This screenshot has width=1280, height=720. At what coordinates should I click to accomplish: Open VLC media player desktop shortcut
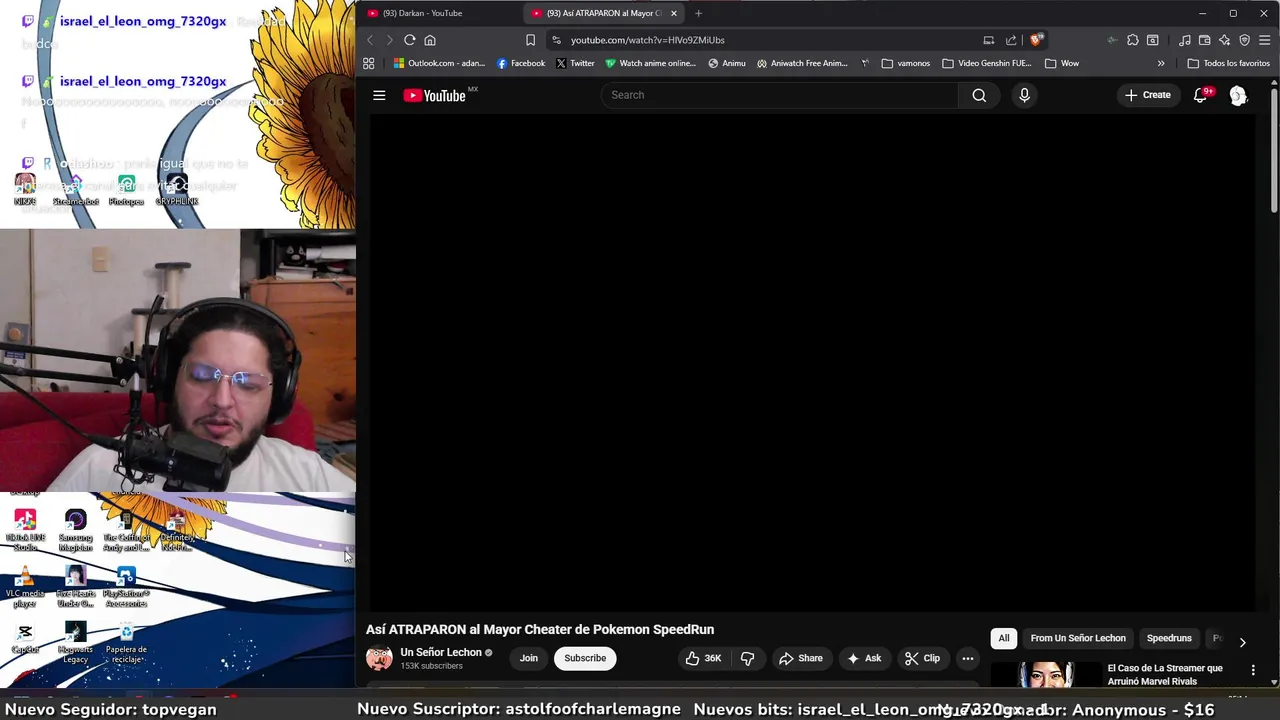pos(25,587)
